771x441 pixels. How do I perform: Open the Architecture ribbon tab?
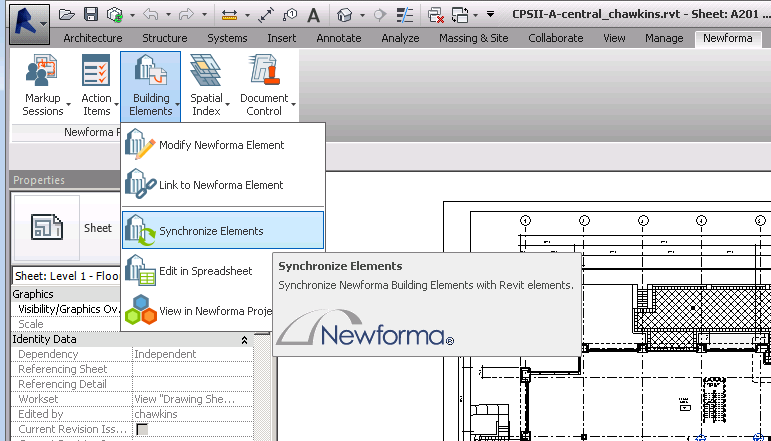pos(92,38)
